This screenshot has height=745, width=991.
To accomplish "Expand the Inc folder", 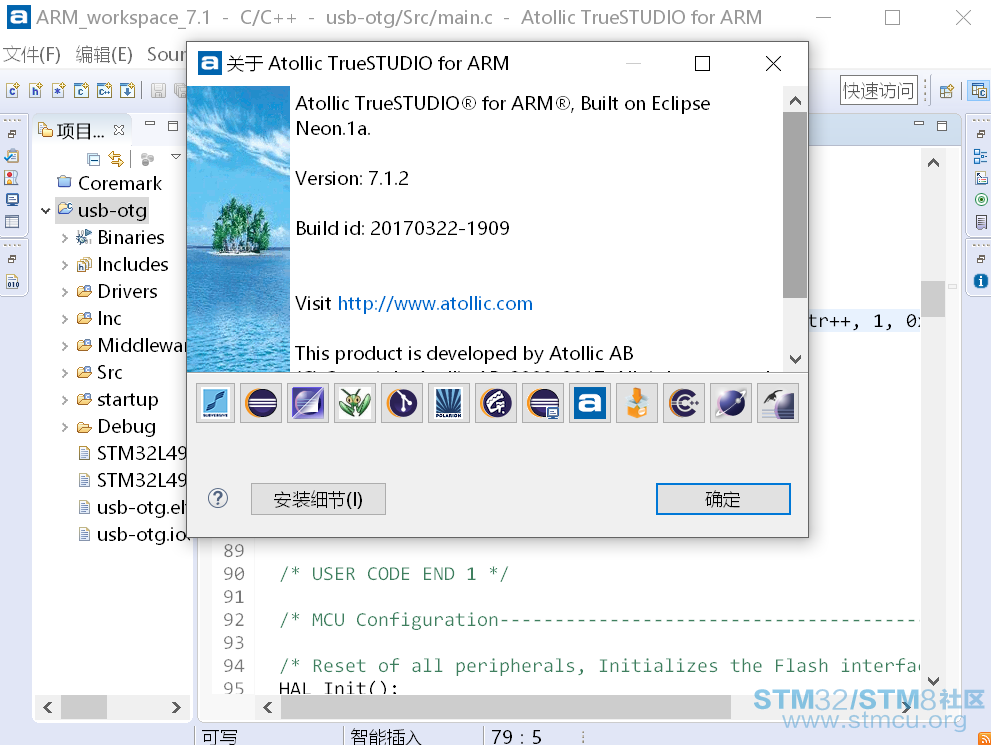I will [x=64, y=319].
